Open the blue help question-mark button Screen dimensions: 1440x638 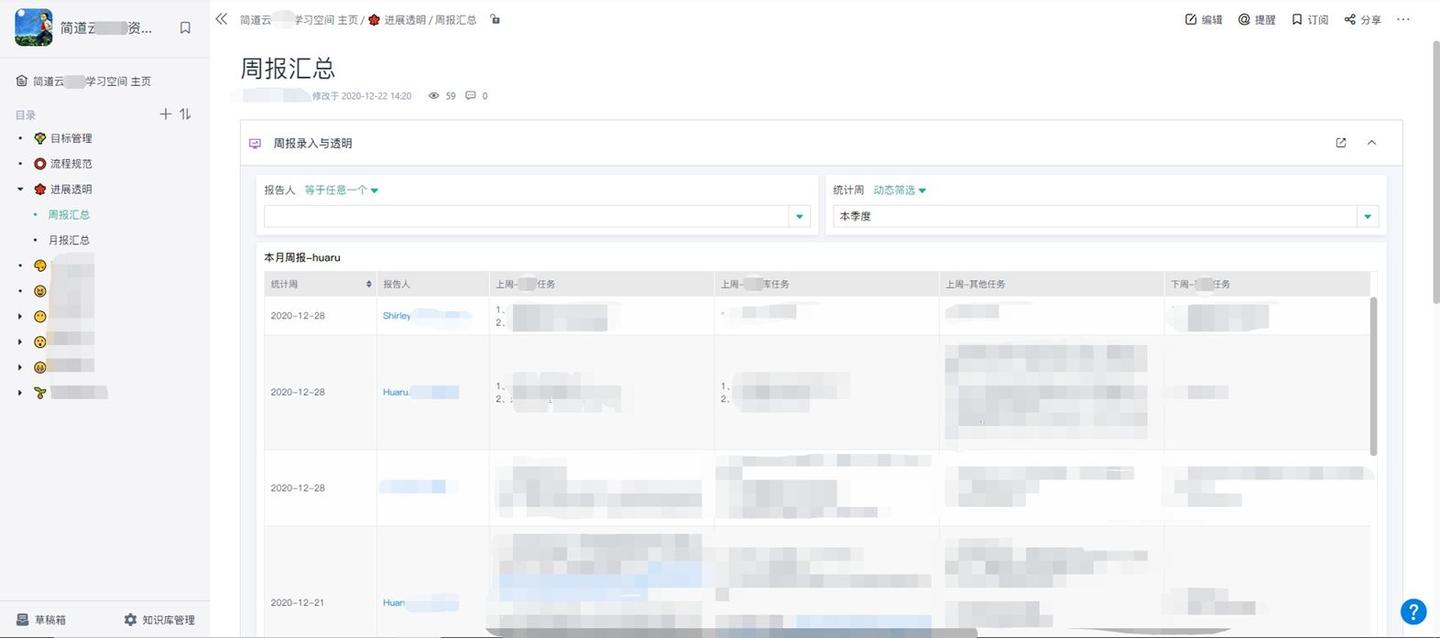(x=1413, y=611)
